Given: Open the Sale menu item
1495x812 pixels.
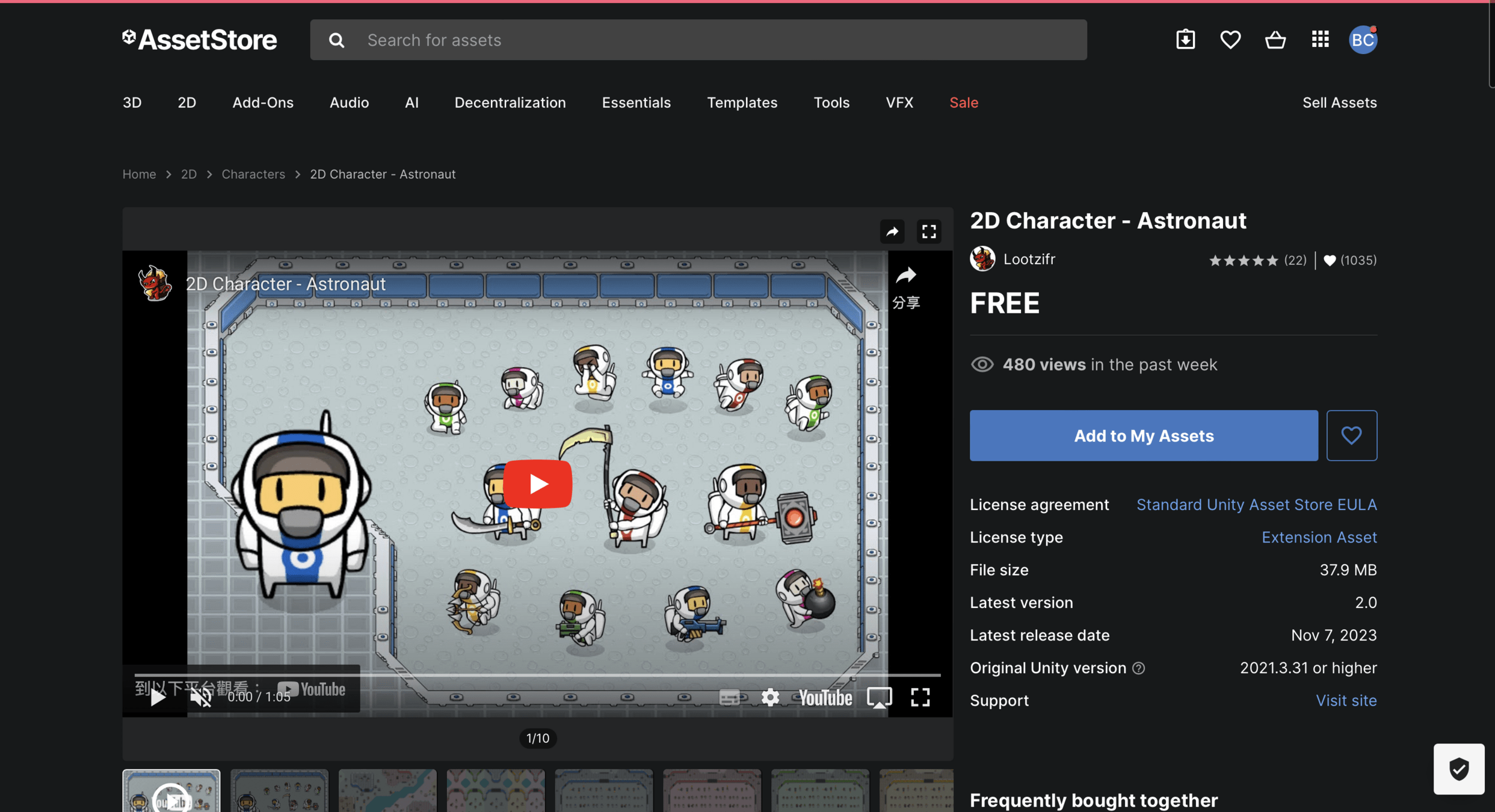Looking at the screenshot, I should [963, 102].
